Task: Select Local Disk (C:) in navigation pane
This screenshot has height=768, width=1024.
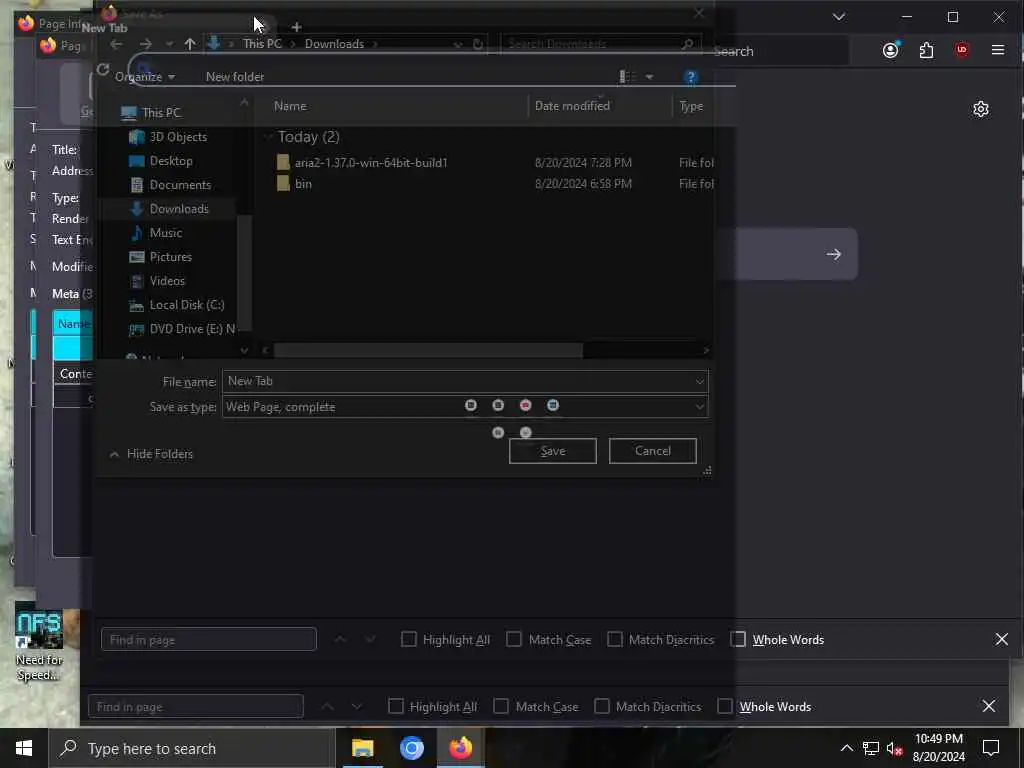Action: (187, 305)
